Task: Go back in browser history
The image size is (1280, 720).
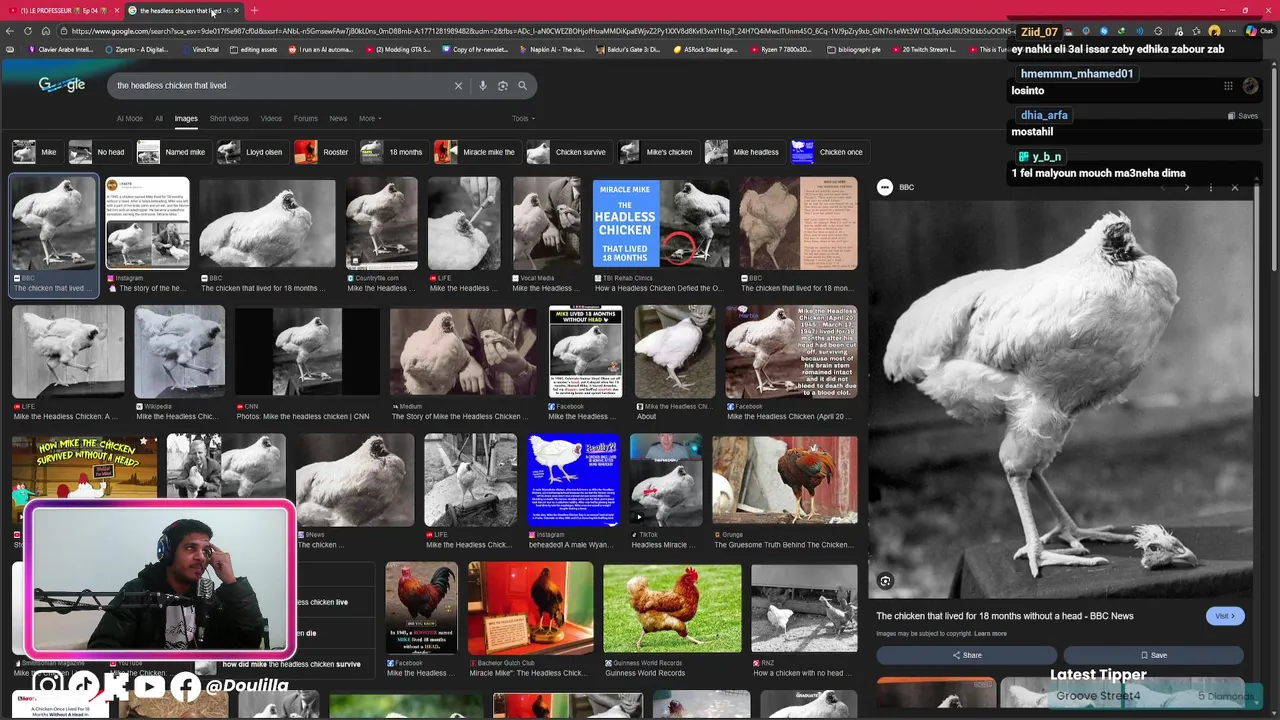Action: (10, 31)
